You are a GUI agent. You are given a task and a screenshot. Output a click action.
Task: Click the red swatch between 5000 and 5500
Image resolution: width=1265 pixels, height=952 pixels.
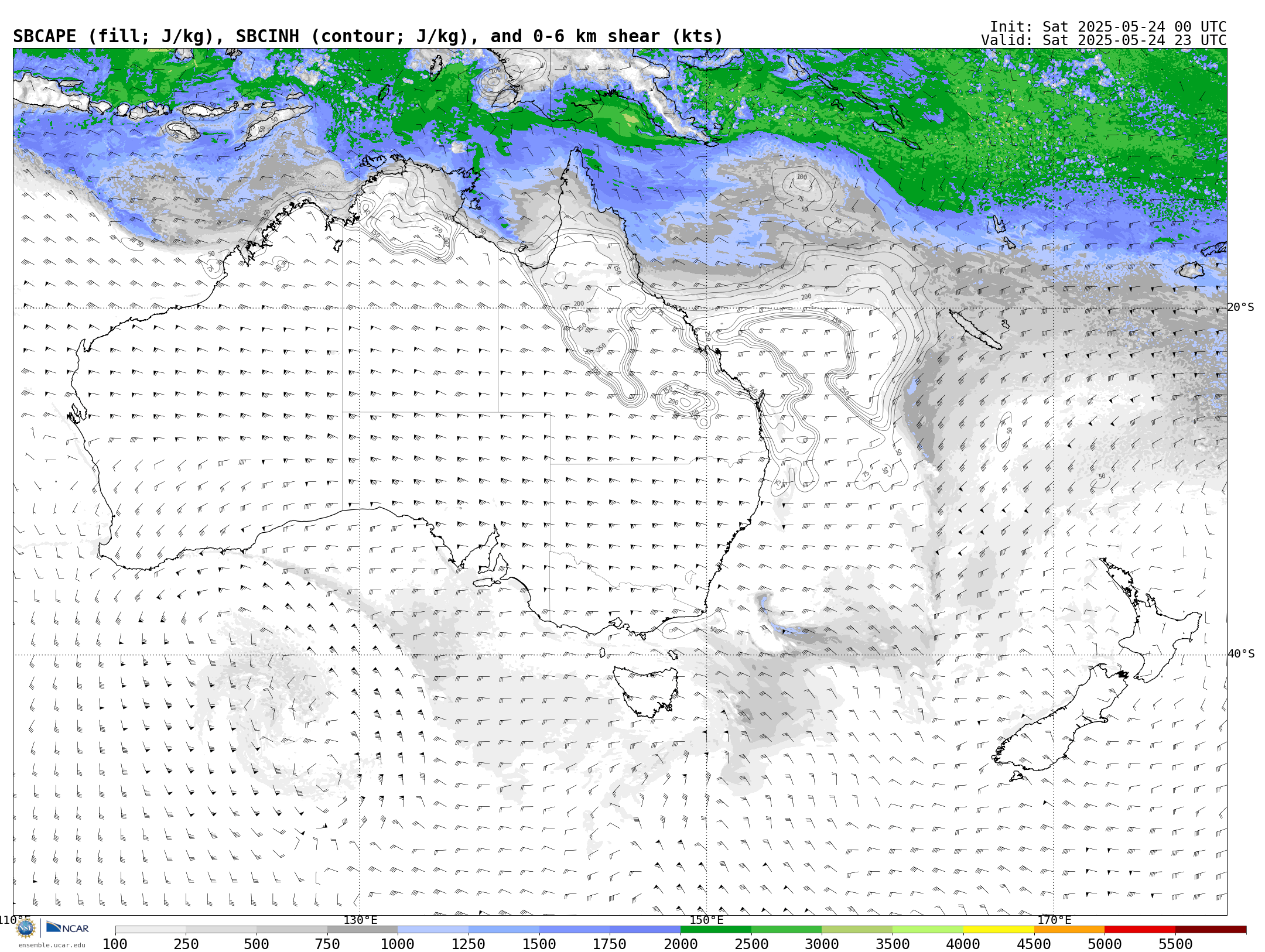coord(1140,930)
